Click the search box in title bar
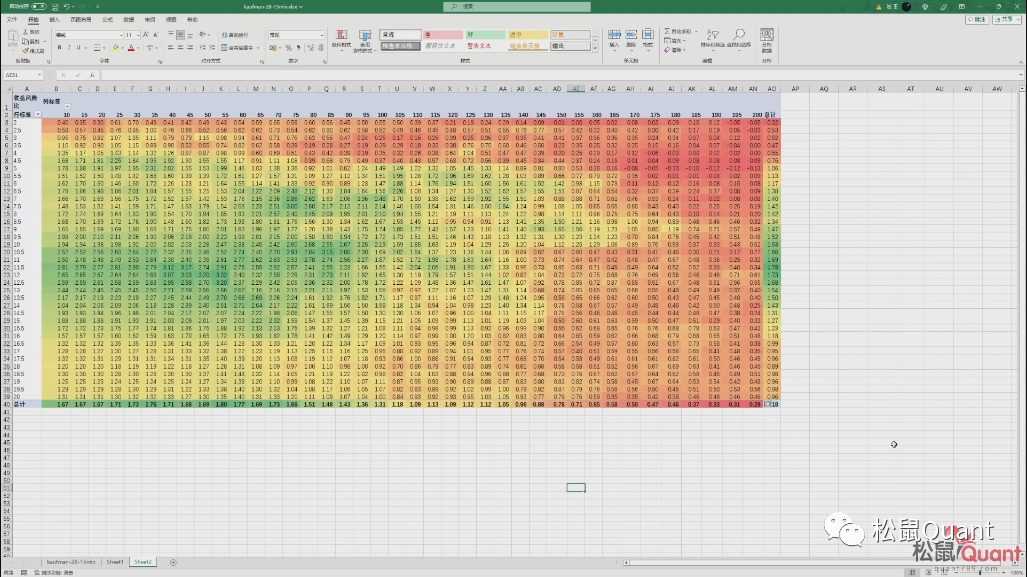Viewport: 1027px width, 577px height. coord(517,7)
